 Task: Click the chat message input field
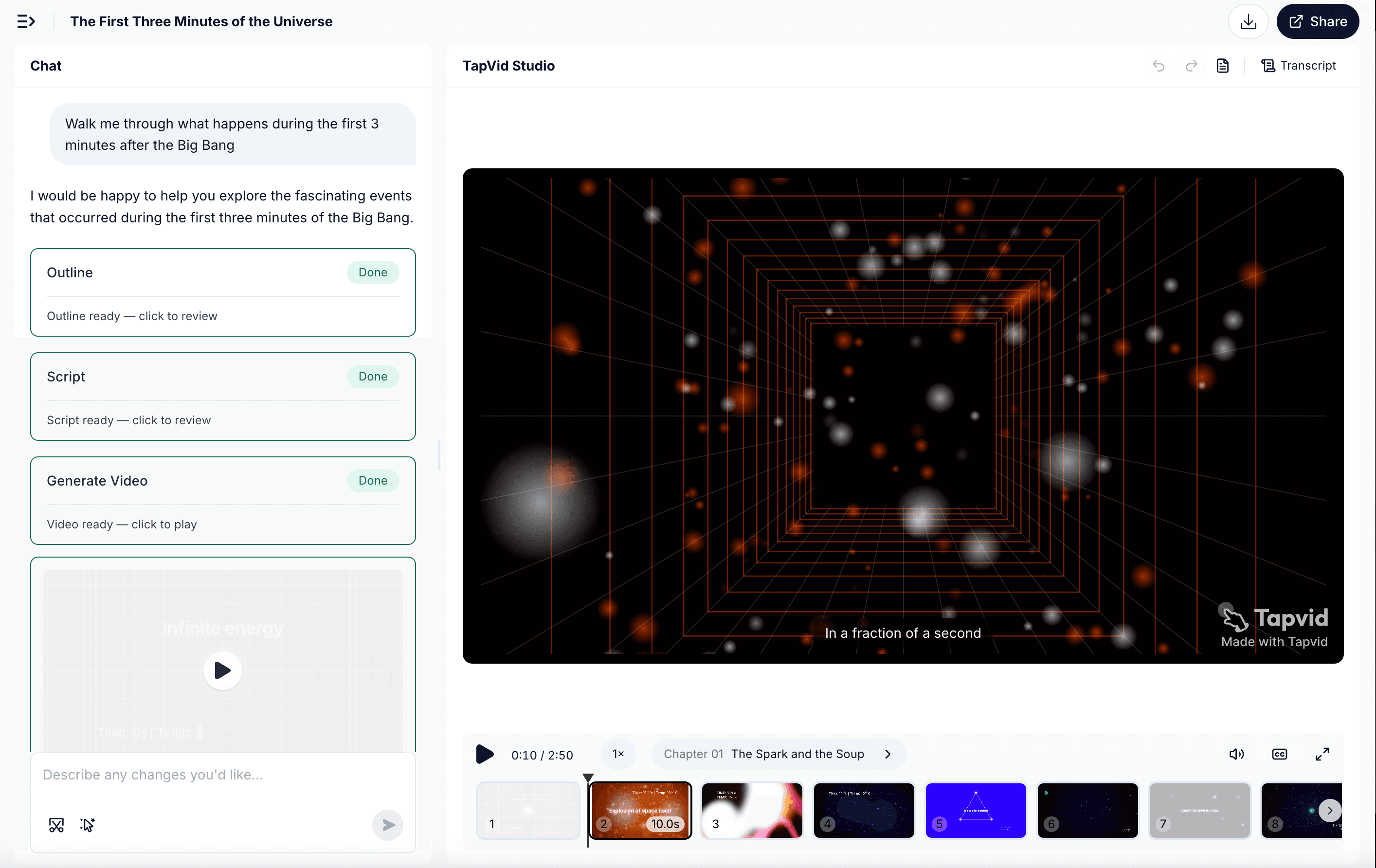(x=223, y=775)
